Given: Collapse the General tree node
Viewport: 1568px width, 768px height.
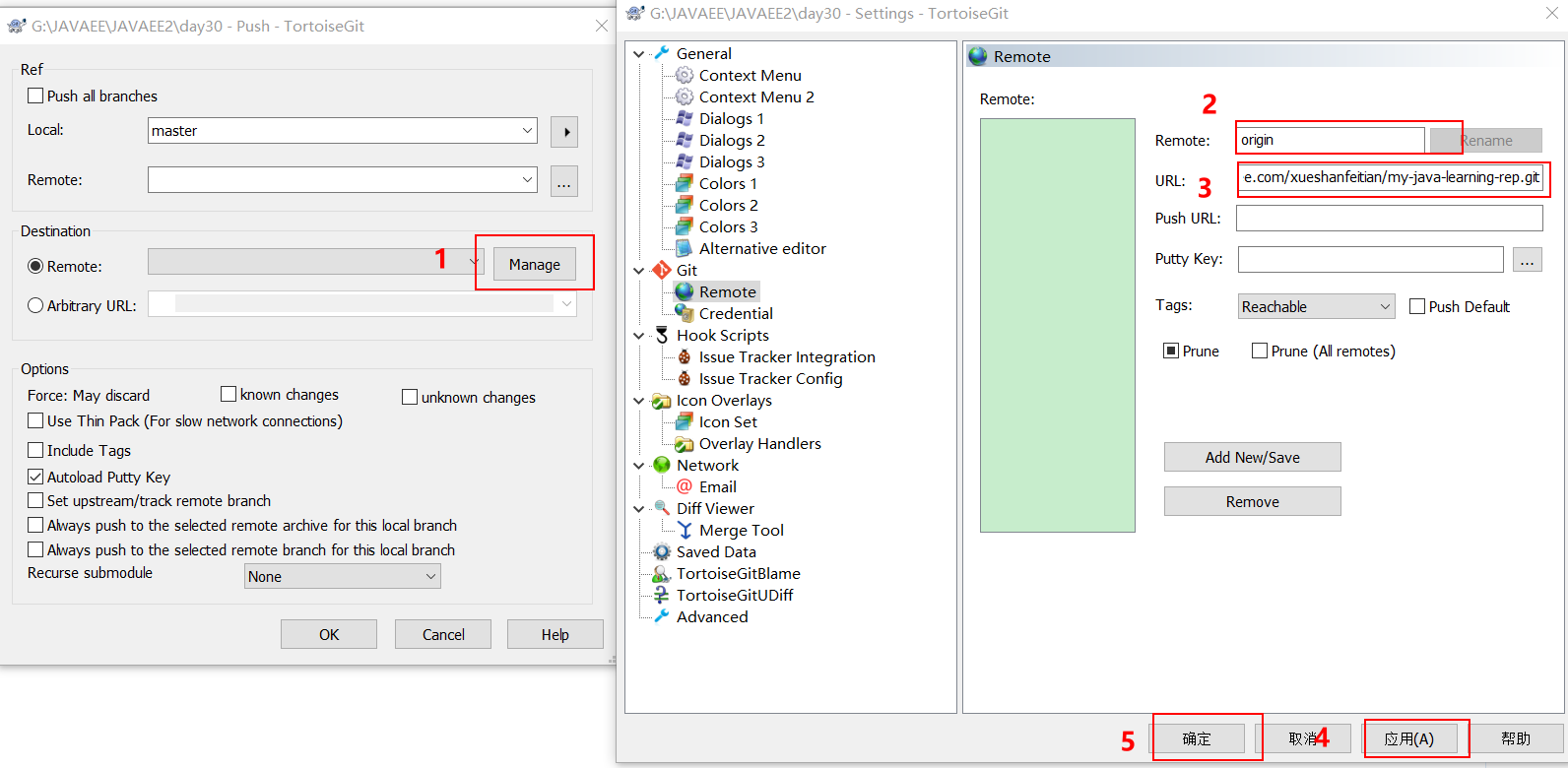Looking at the screenshot, I should (639, 54).
